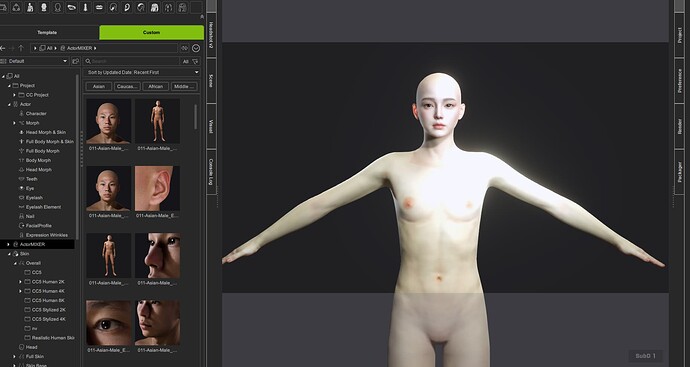Click the folder icon next to Default dropdown
The image size is (690, 367).
[75, 61]
